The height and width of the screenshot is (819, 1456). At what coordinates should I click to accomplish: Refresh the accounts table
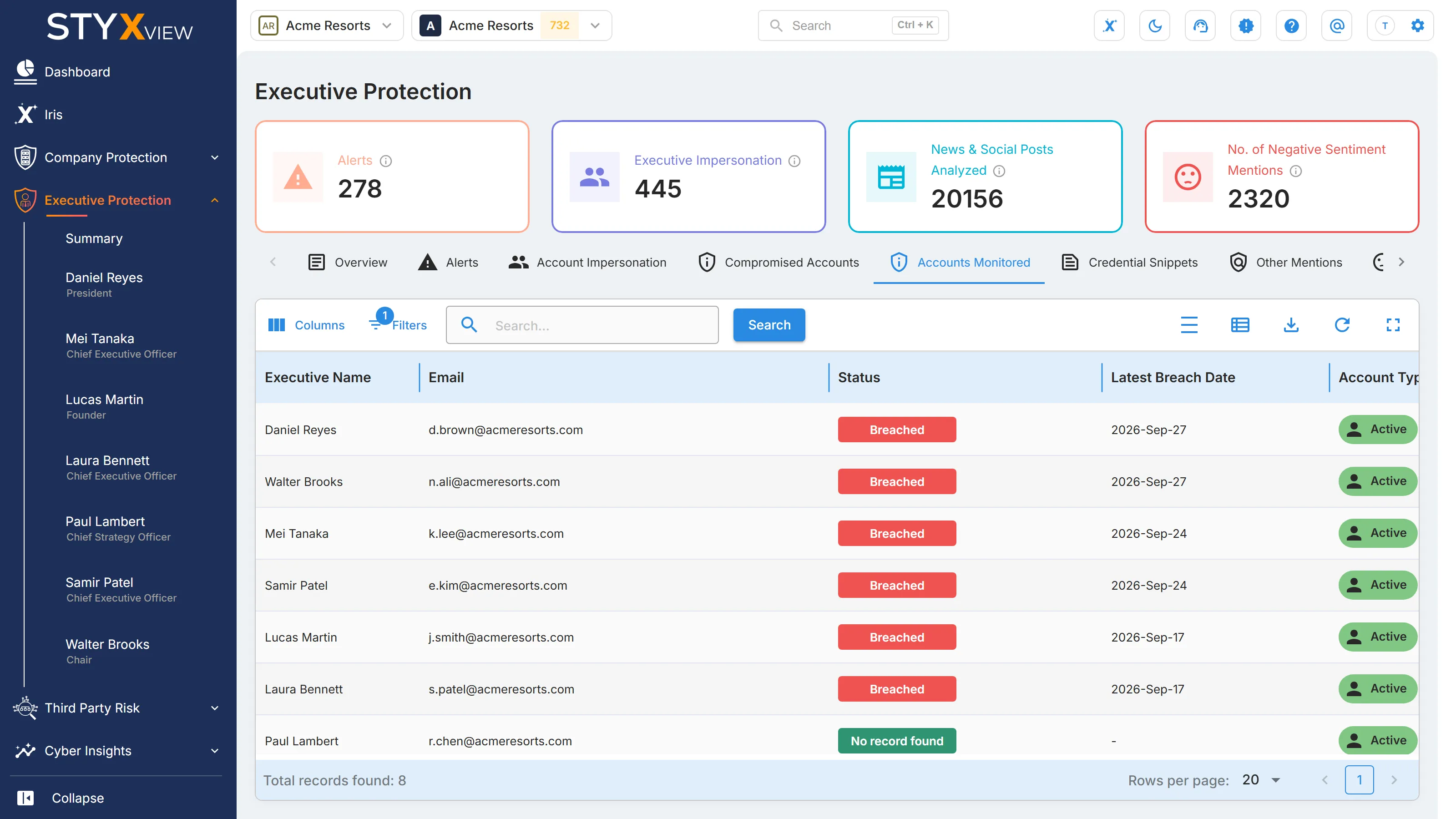coord(1342,325)
